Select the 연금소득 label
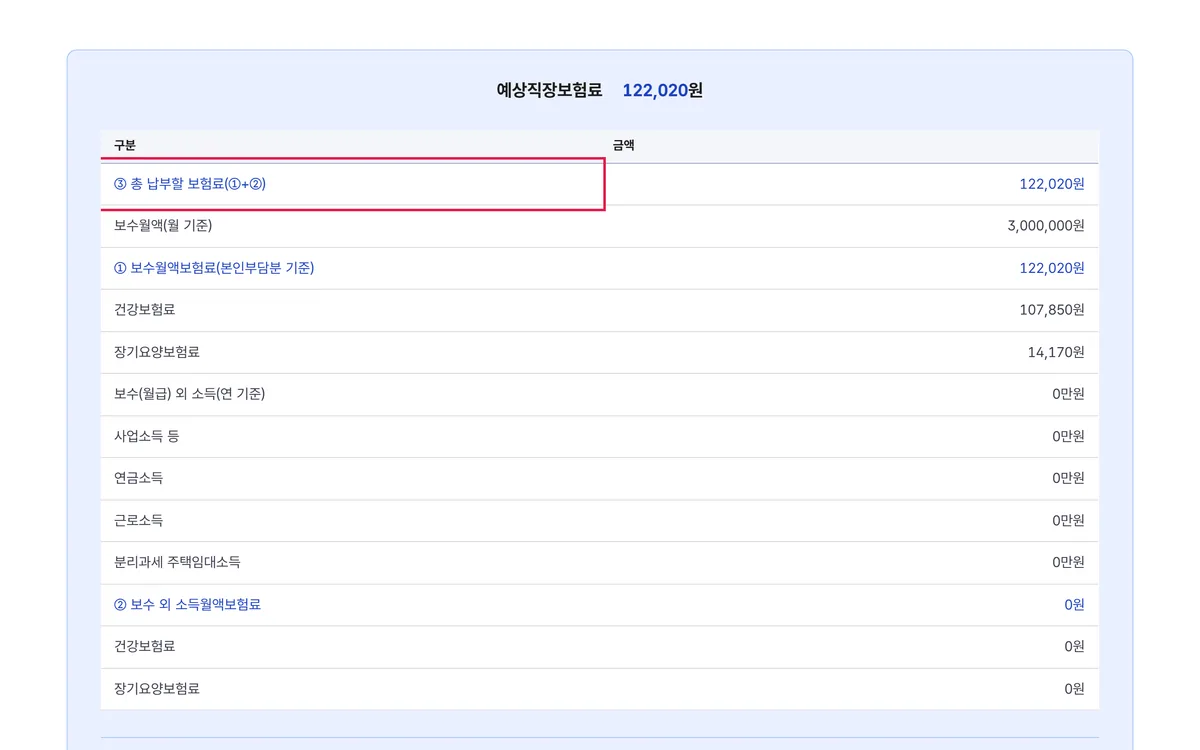Screen dimensions: 1200x750 (139, 478)
